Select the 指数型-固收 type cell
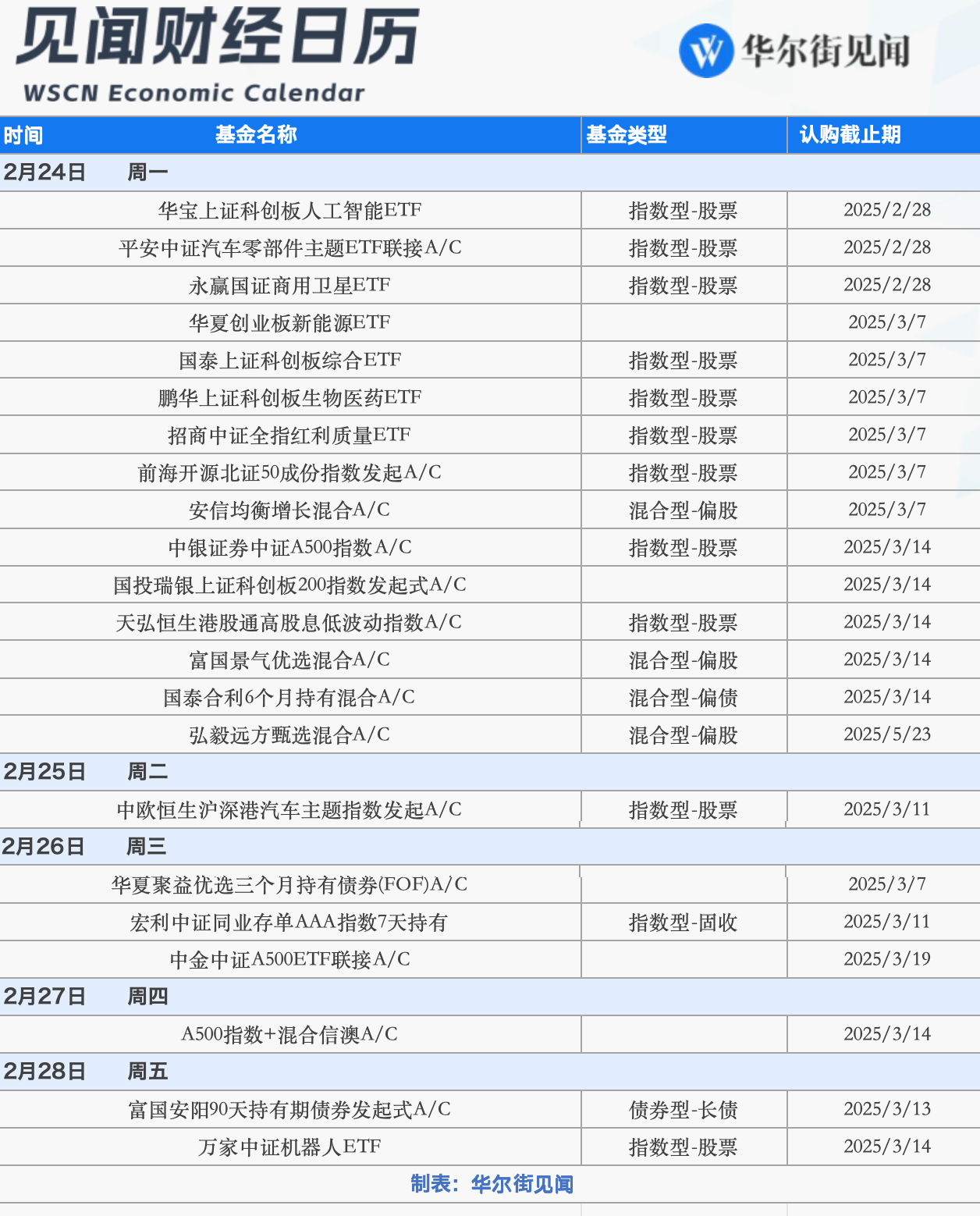Viewport: 980px width, 1216px height. (683, 922)
